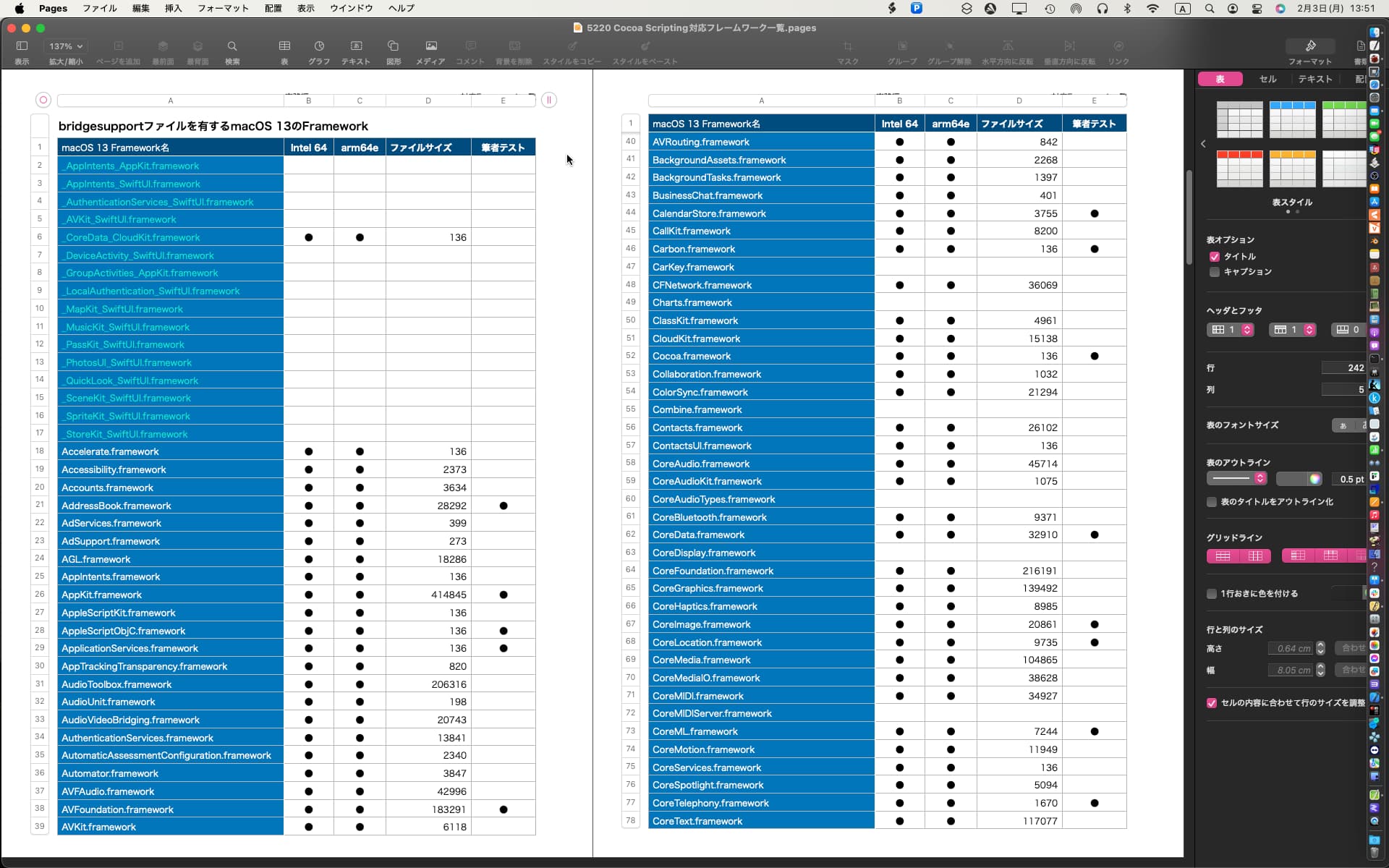Image resolution: width=1389 pixels, height=868 pixels.
Task: Open the 挿入 menu
Action: (x=174, y=8)
